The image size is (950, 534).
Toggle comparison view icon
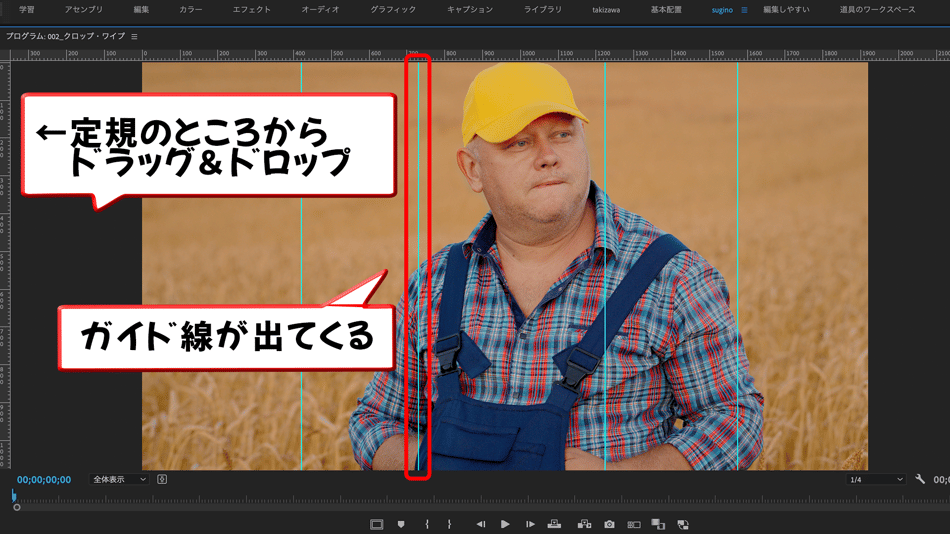[x=634, y=524]
